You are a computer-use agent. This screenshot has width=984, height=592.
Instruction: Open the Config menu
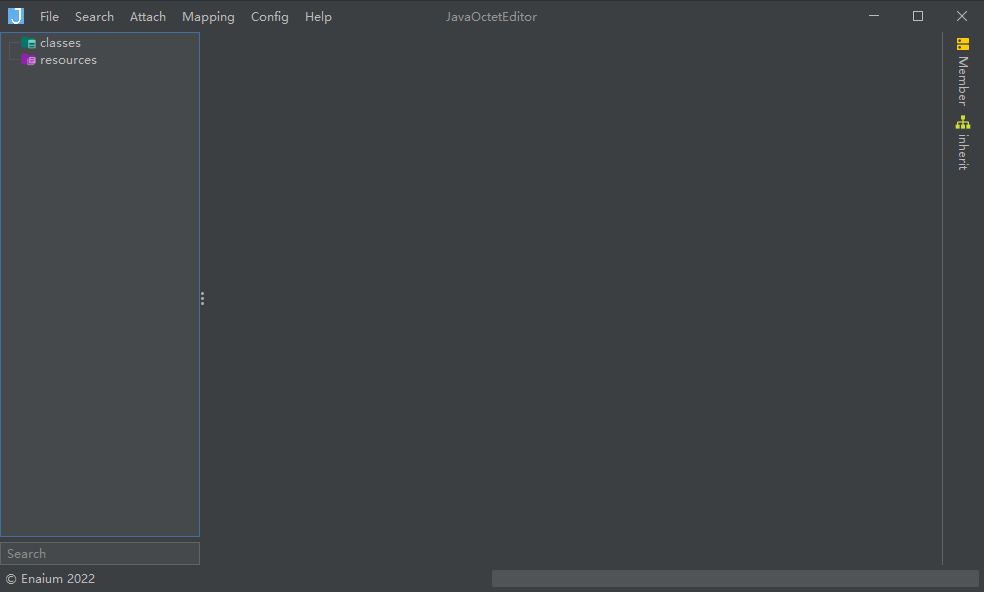coord(269,17)
